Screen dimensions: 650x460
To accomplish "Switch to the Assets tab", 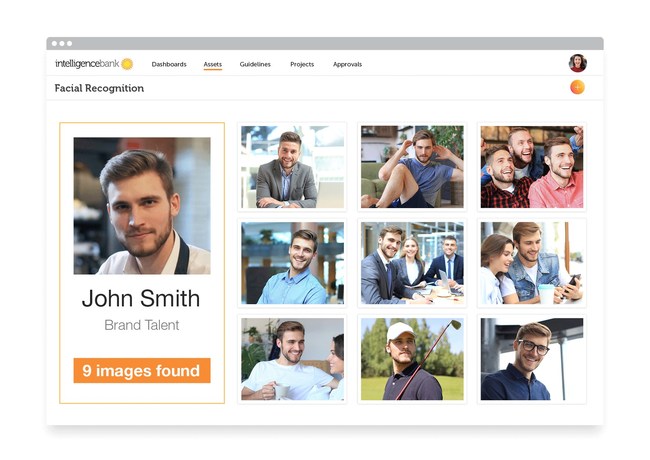I will [213, 64].
